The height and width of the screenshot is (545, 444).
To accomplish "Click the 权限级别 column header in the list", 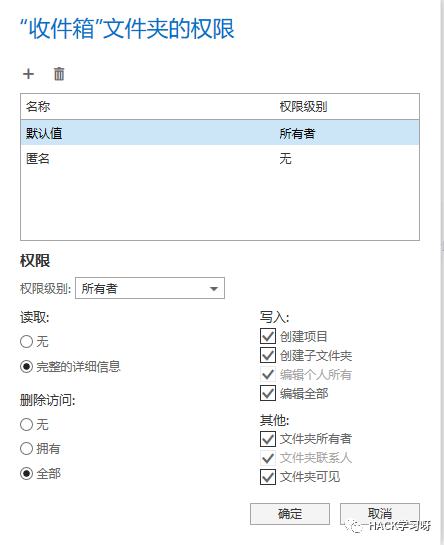I will (x=303, y=106).
